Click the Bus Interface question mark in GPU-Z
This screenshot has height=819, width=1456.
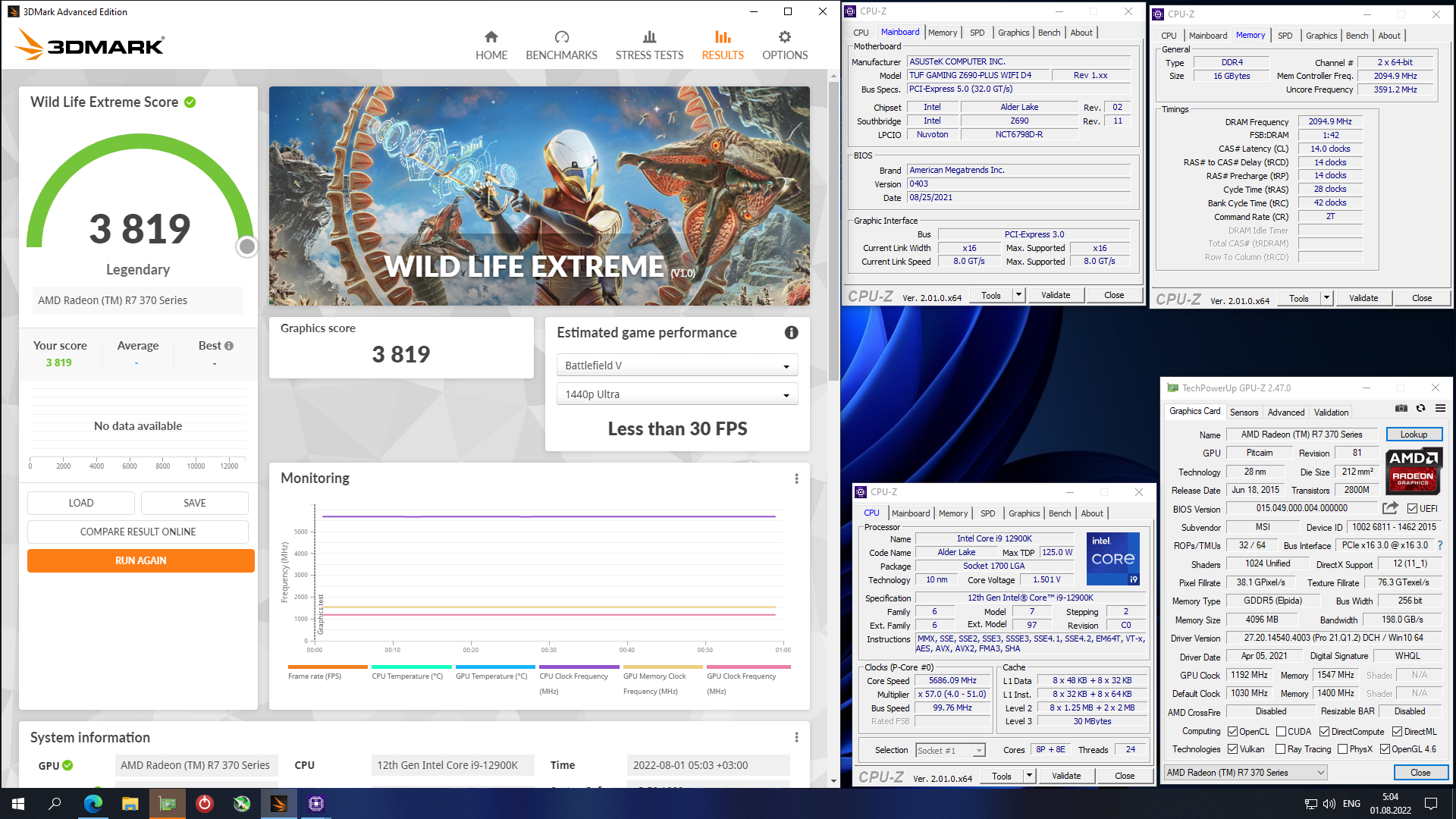click(x=1439, y=545)
